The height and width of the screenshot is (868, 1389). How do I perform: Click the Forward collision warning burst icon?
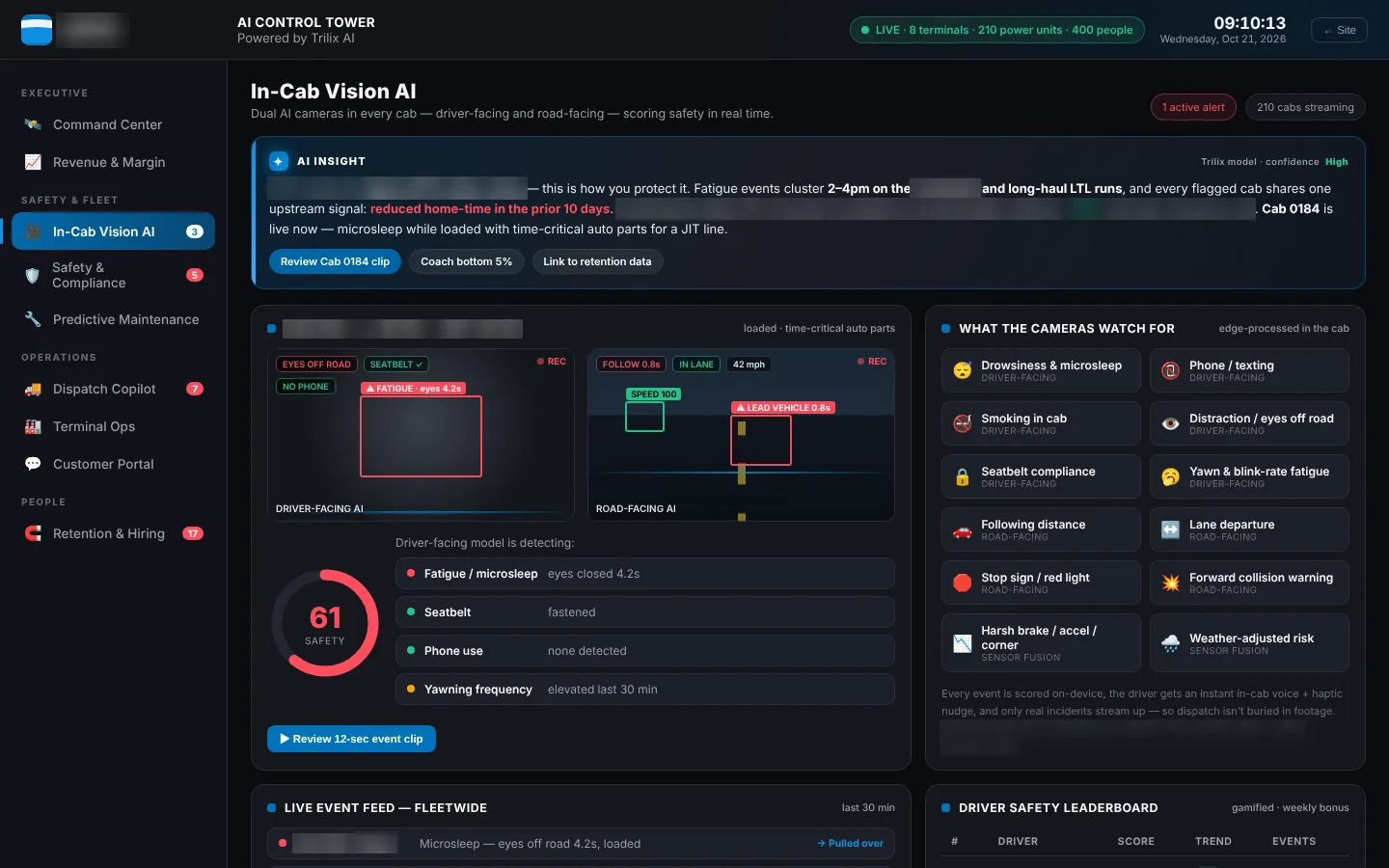(1170, 583)
